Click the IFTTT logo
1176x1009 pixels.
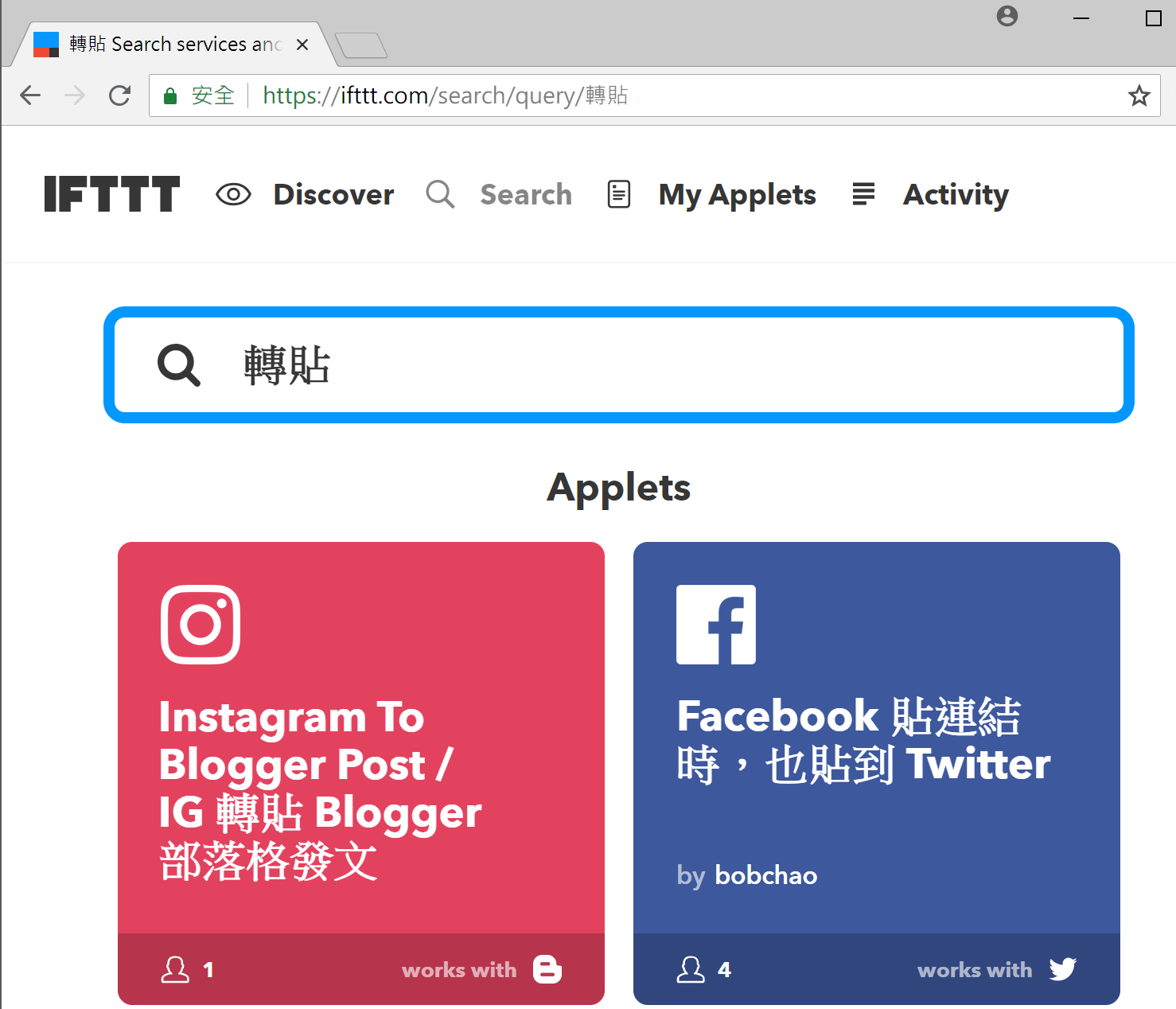[112, 194]
